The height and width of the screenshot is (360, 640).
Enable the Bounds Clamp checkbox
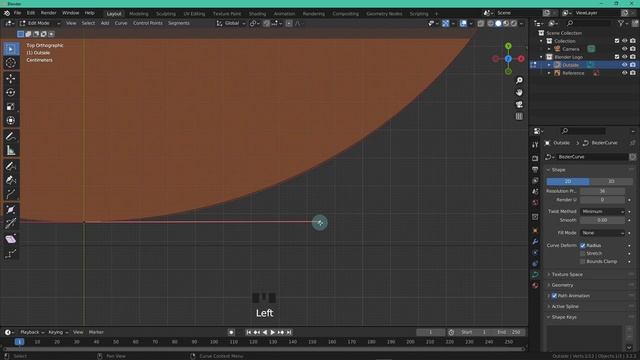583,261
